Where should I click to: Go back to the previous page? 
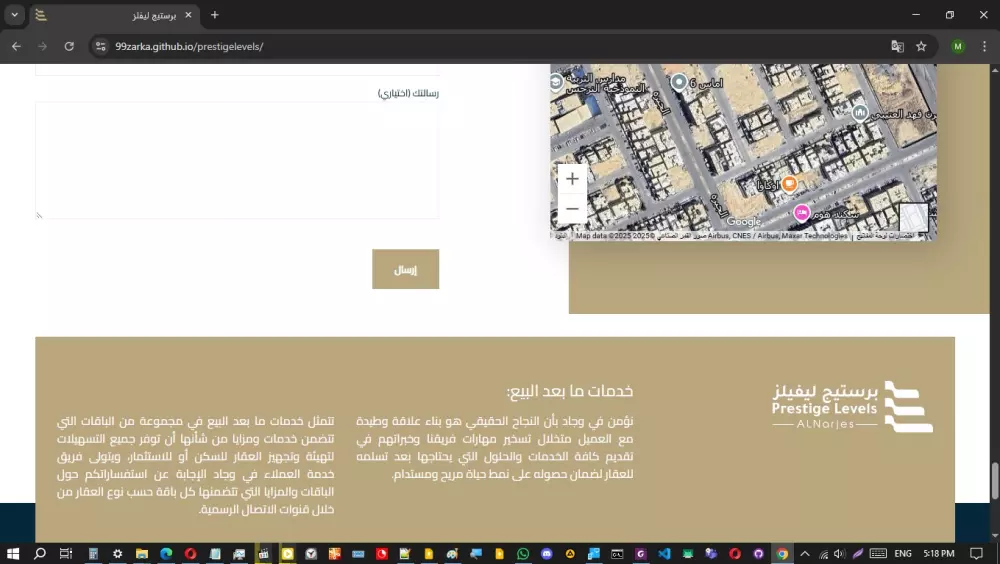pyautogui.click(x=17, y=47)
